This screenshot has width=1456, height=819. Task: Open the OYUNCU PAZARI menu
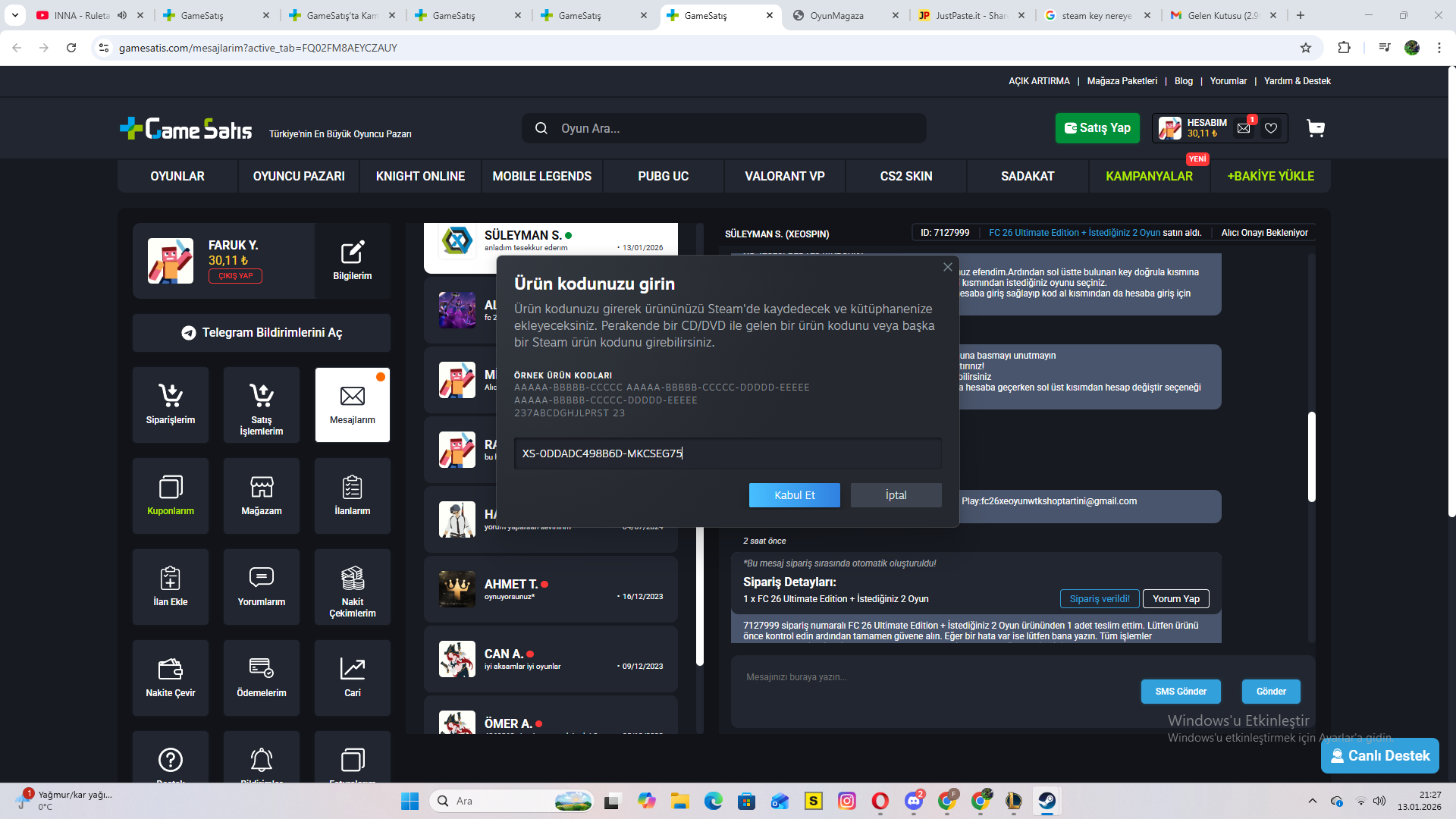click(x=299, y=176)
